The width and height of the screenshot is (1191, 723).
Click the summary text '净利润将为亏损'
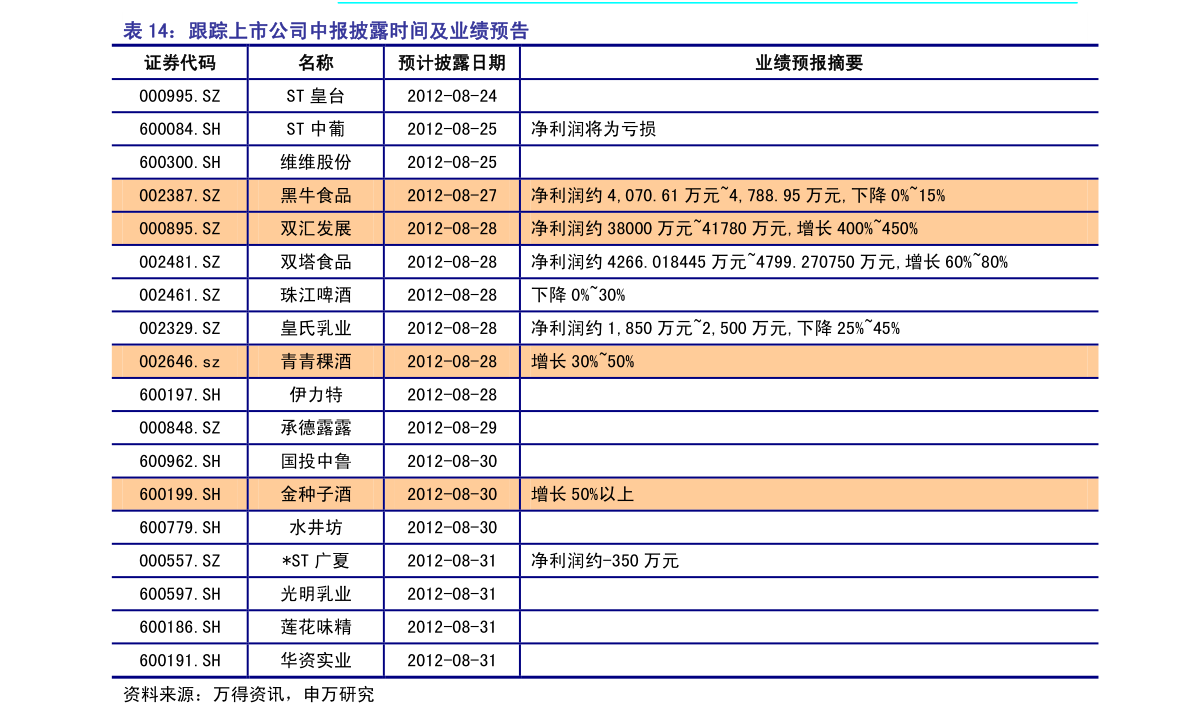point(593,129)
